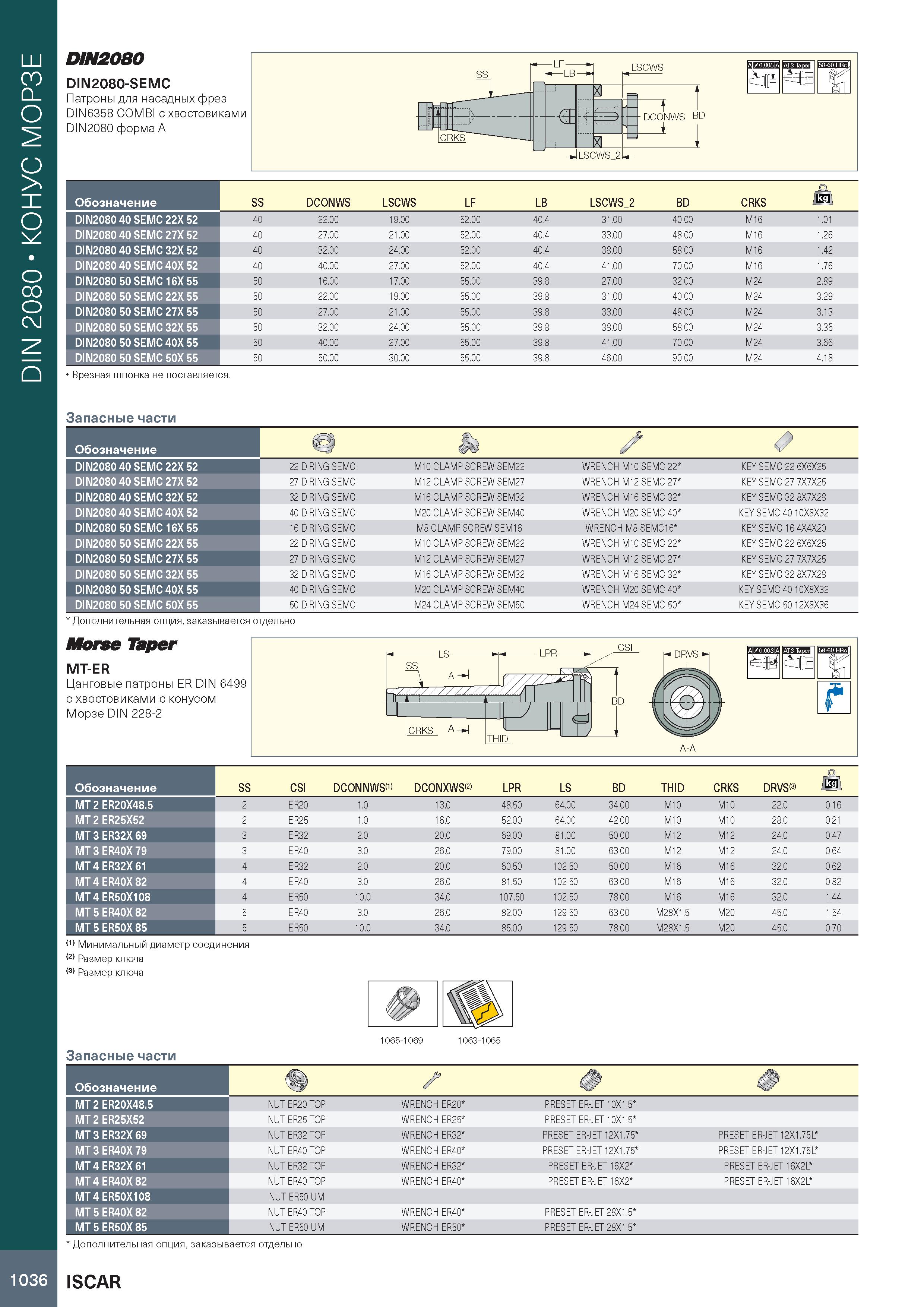Click the cell 'KEY SEMC 50 12X8X36'
924x1307 pixels.
coord(784,605)
